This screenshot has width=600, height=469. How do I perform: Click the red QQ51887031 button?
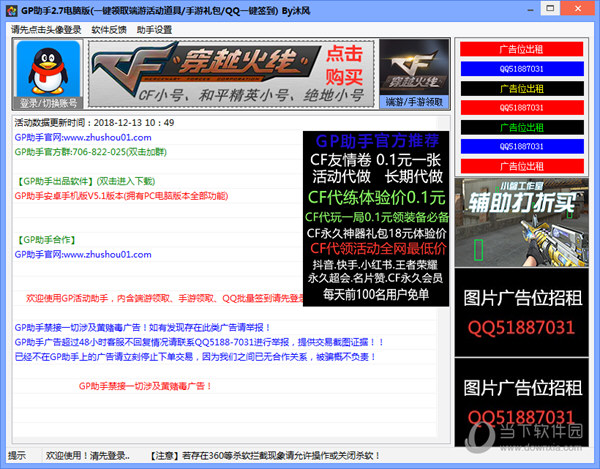(522, 107)
